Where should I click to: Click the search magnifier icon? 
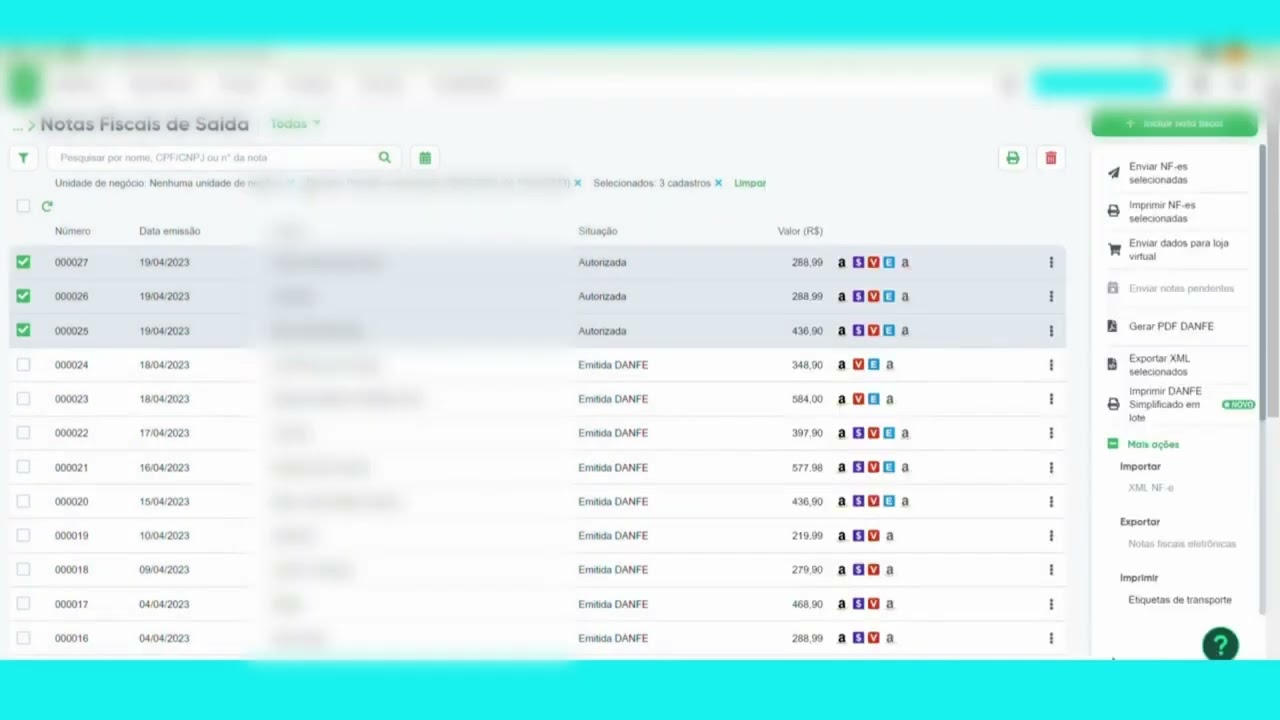[x=385, y=158]
